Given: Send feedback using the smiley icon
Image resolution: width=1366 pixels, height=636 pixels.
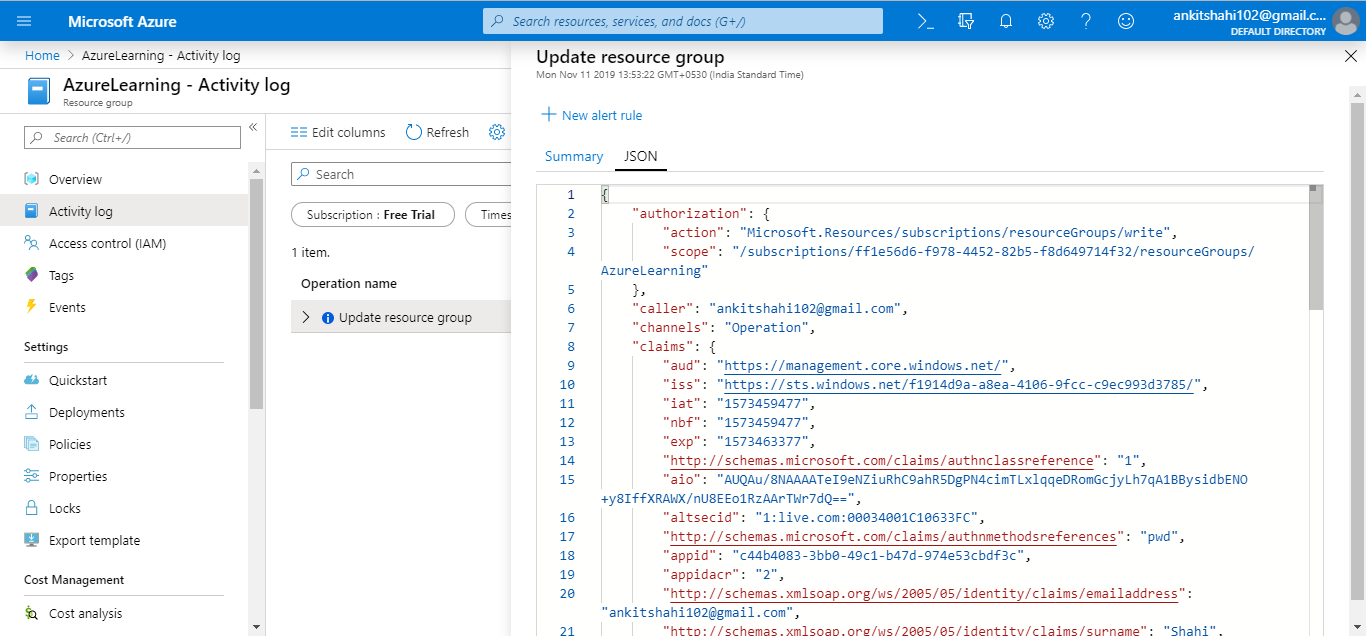Looking at the screenshot, I should [1126, 20].
